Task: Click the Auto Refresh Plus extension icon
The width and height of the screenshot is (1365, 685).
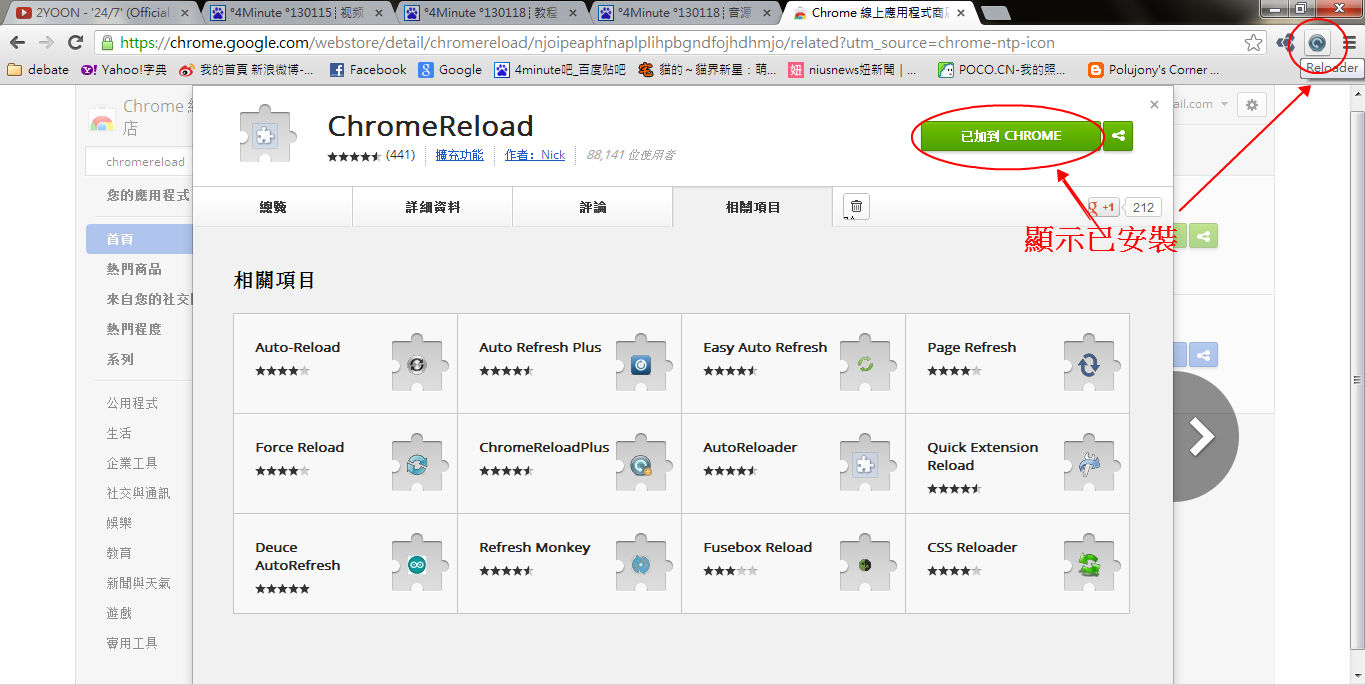Action: pyautogui.click(x=641, y=364)
